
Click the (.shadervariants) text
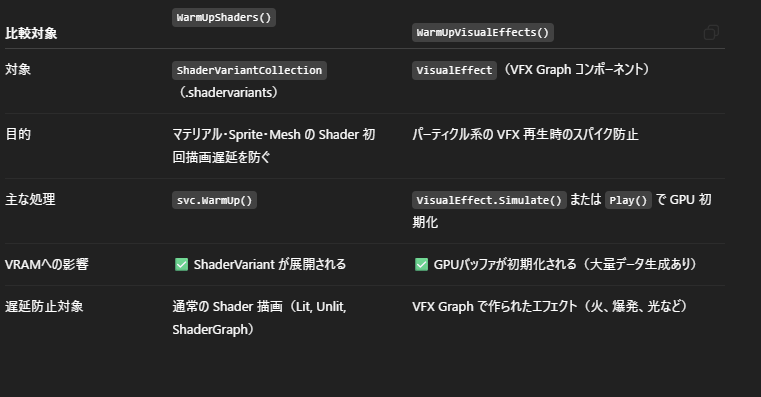point(225,92)
